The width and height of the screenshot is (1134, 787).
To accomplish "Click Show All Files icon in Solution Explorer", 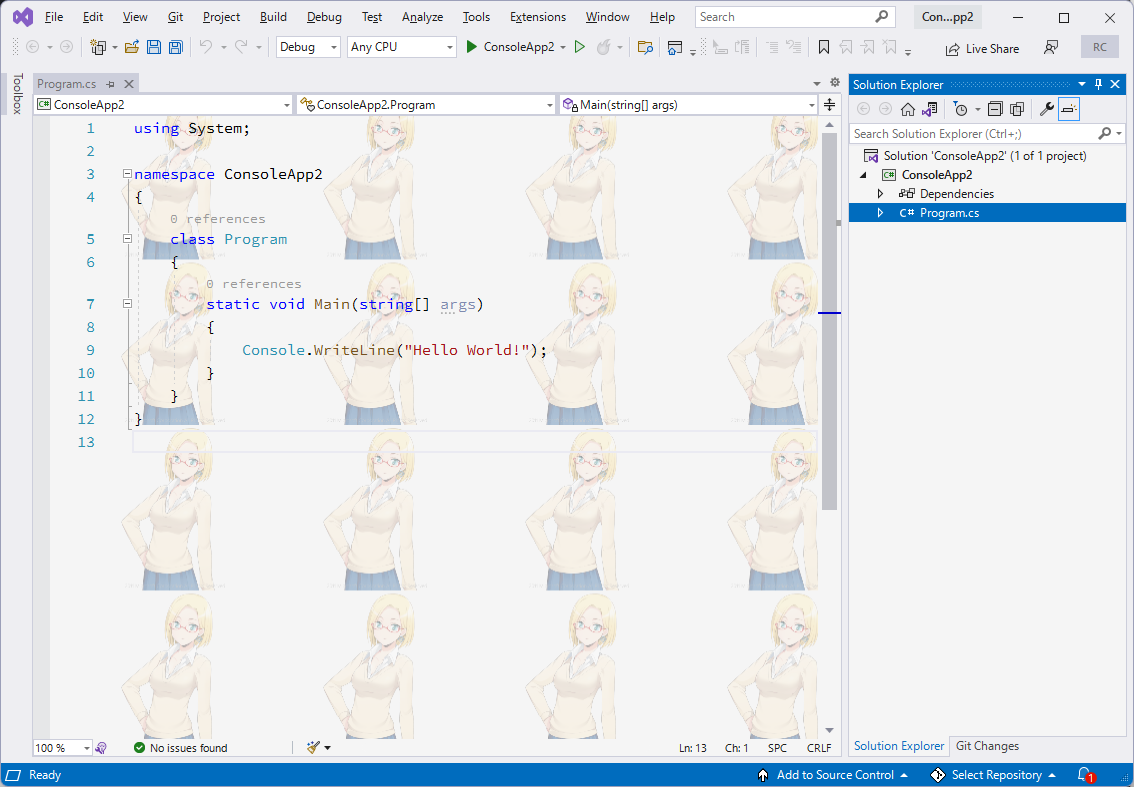I will 1017,109.
